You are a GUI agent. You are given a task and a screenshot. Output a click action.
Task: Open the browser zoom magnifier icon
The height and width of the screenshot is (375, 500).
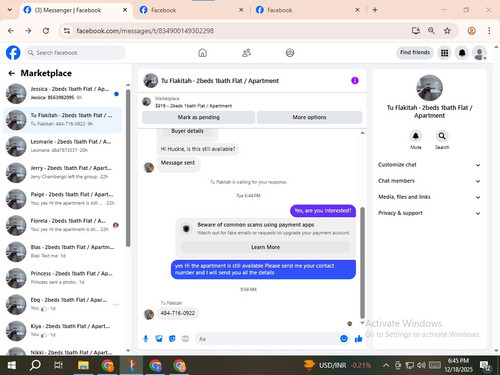point(431,31)
